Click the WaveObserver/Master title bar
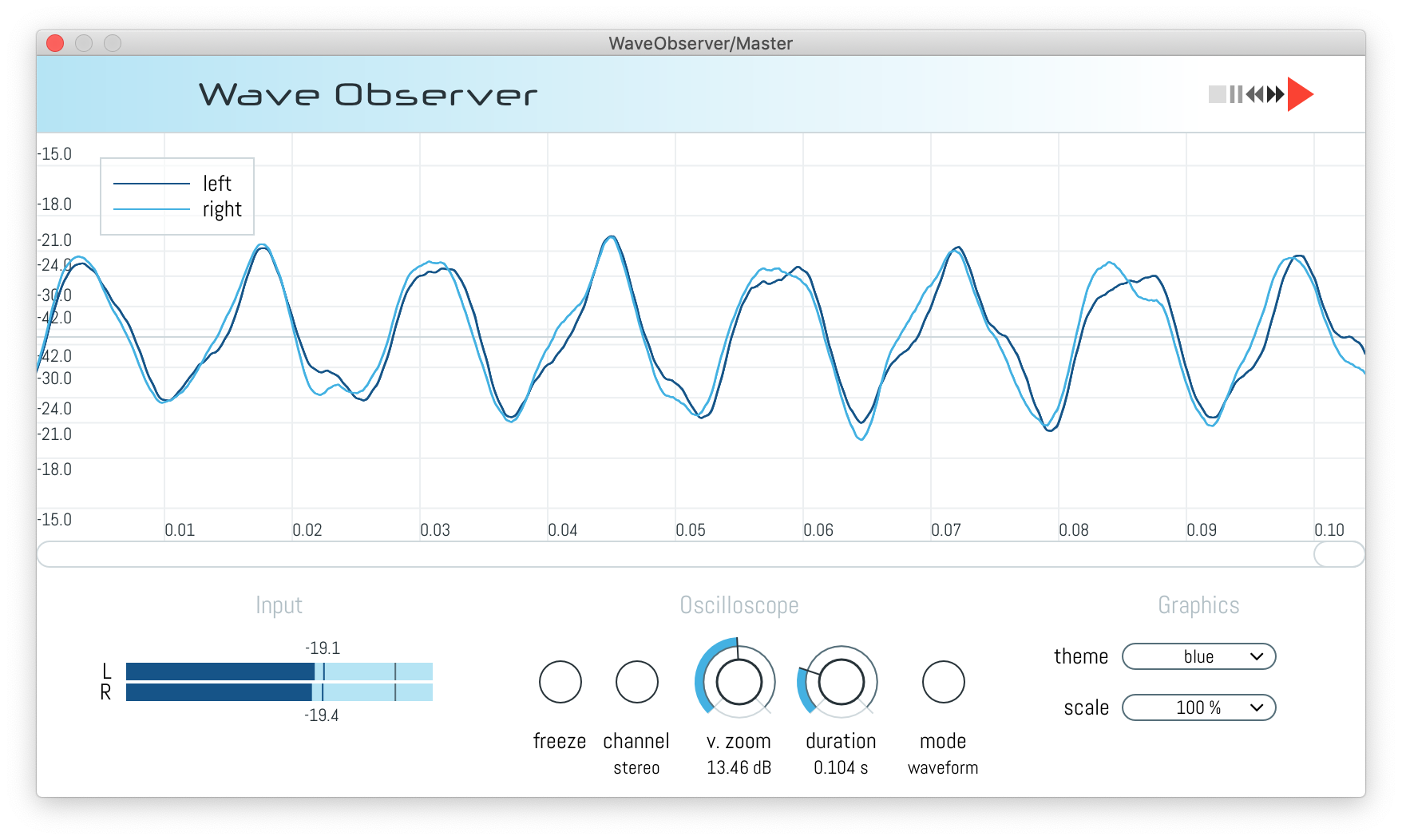Image resolution: width=1402 pixels, height=840 pixels. [x=701, y=43]
